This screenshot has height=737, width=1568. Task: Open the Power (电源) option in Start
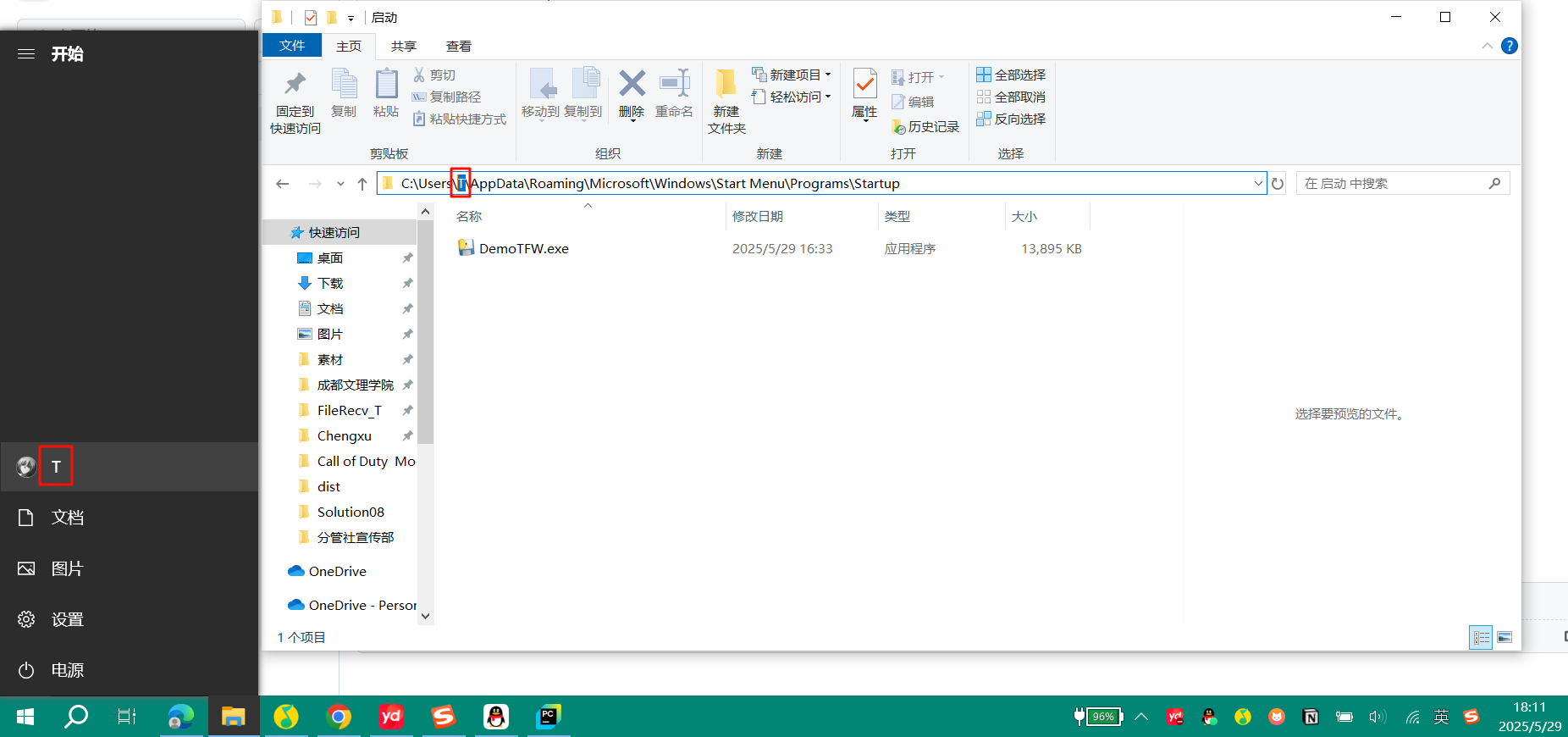point(129,670)
